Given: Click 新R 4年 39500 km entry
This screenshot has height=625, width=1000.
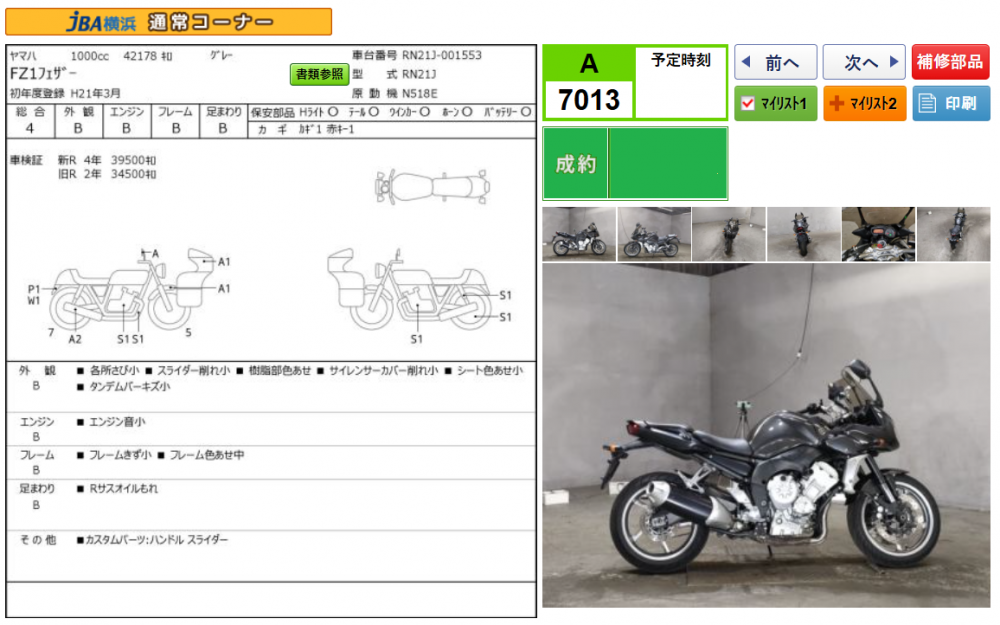Looking at the screenshot, I should click(107, 160).
